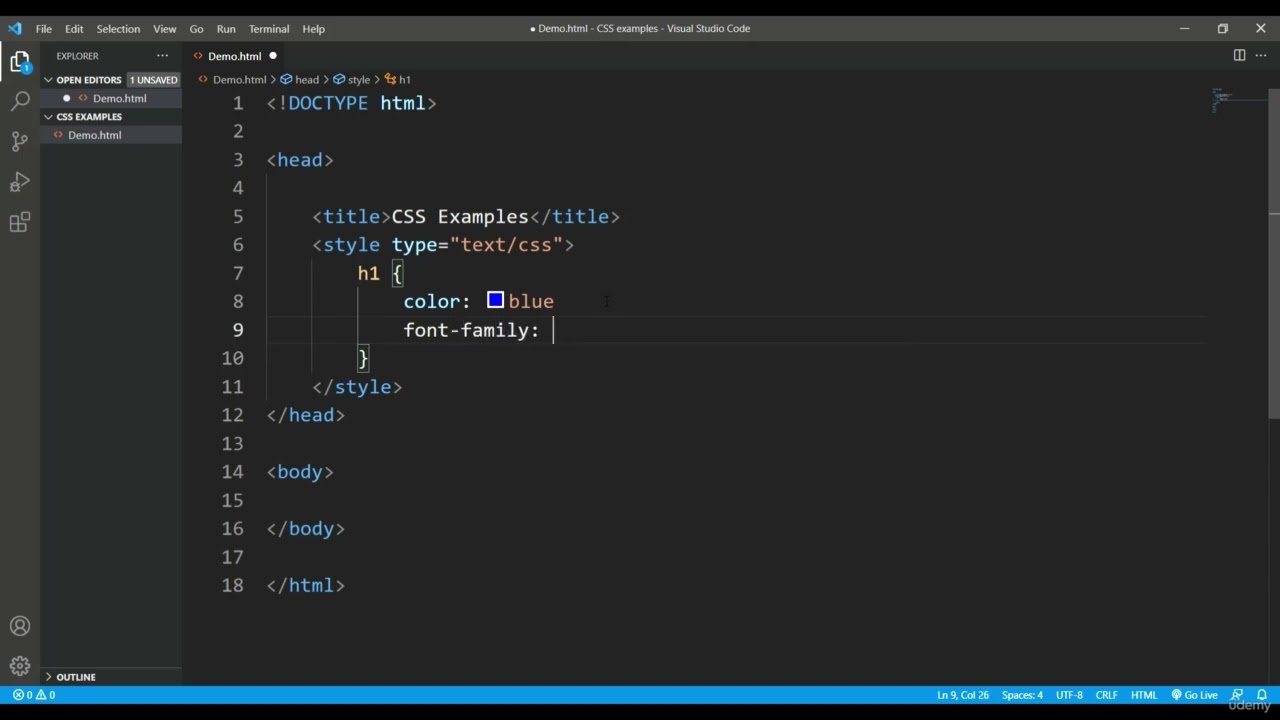Click the 1 UNSAVED badge
Screen dimensions: 1280x720
tap(154, 80)
